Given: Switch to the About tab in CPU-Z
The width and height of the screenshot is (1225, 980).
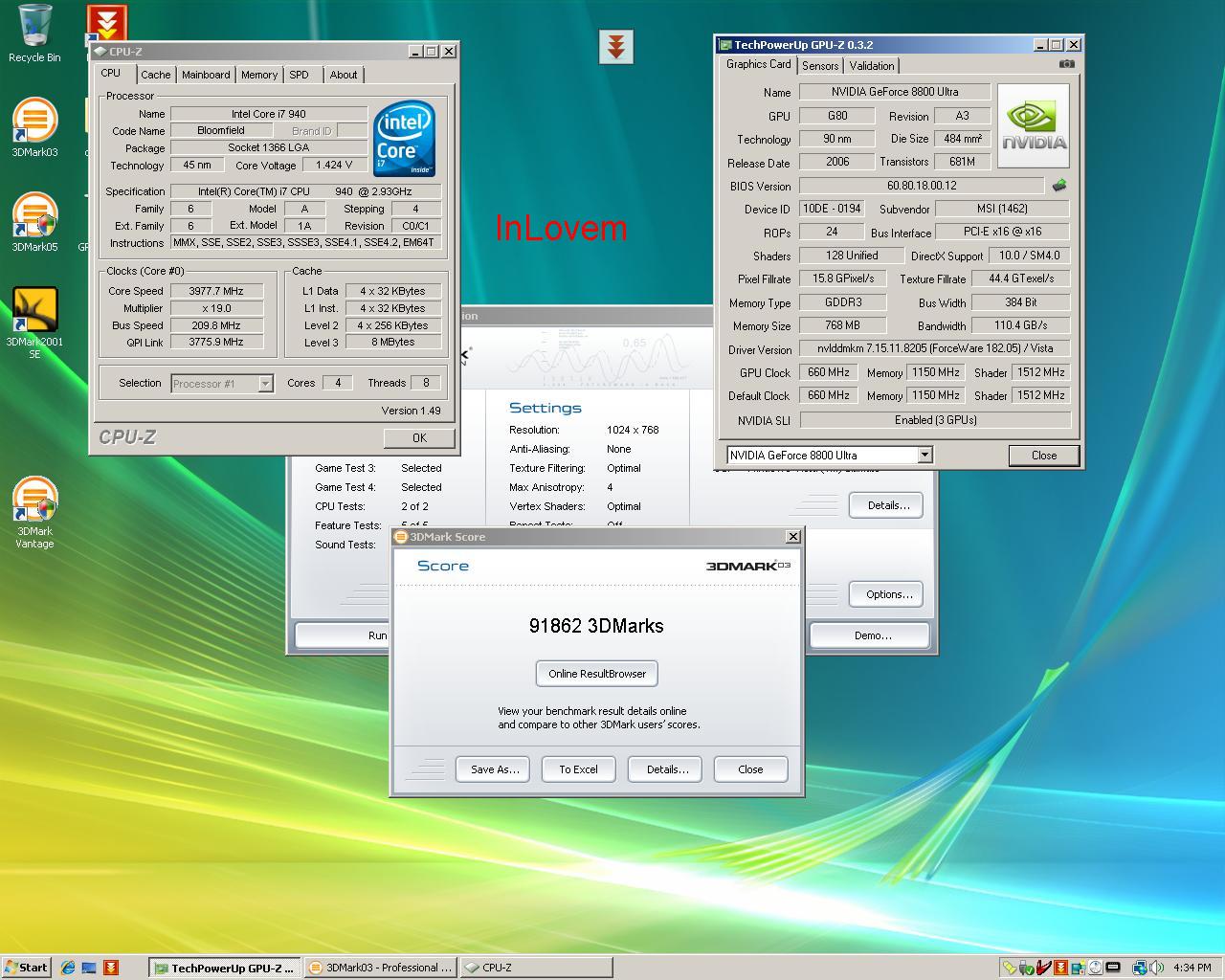Looking at the screenshot, I should [344, 75].
